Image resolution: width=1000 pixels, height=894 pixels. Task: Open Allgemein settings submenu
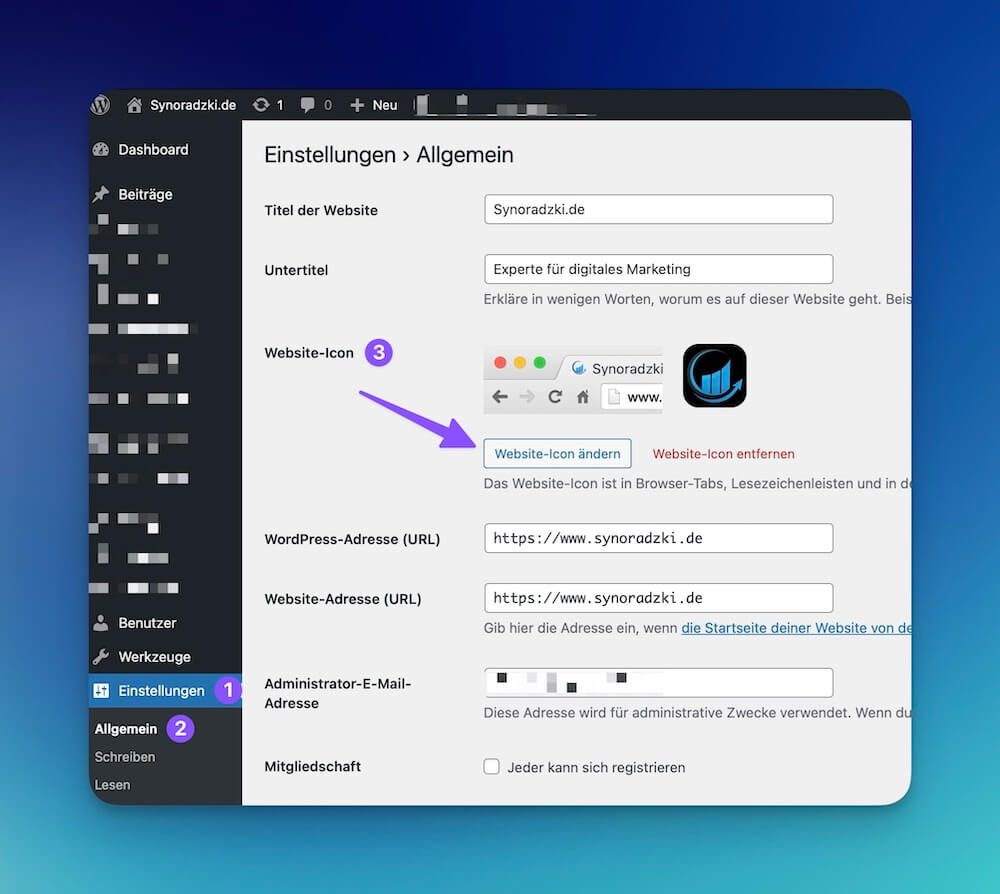point(126,729)
